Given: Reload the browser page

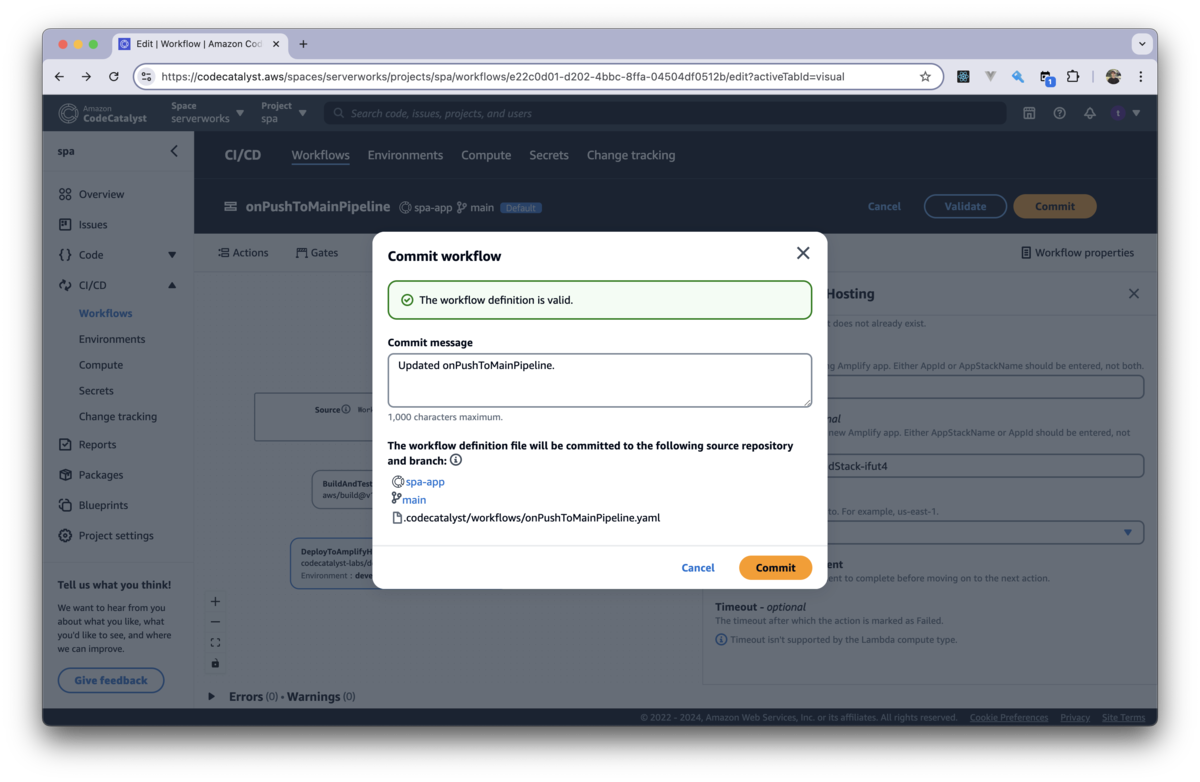Looking at the screenshot, I should 114,76.
